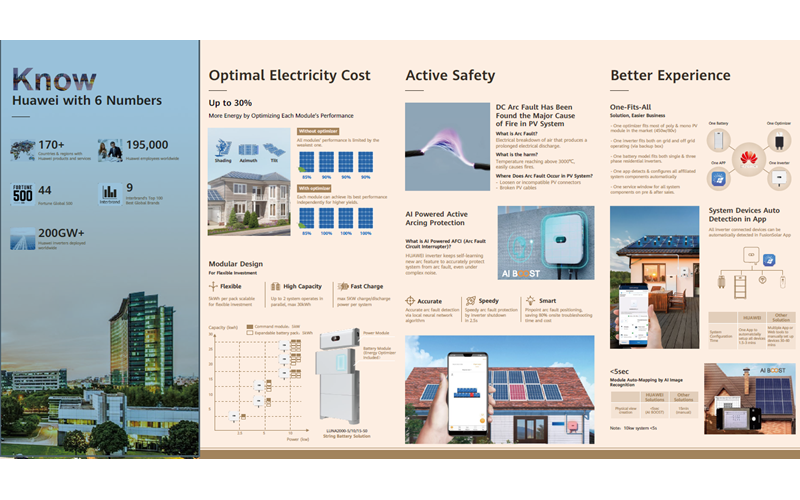Click the Command module legend swatch
The width and height of the screenshot is (800, 500).
(x=250, y=327)
